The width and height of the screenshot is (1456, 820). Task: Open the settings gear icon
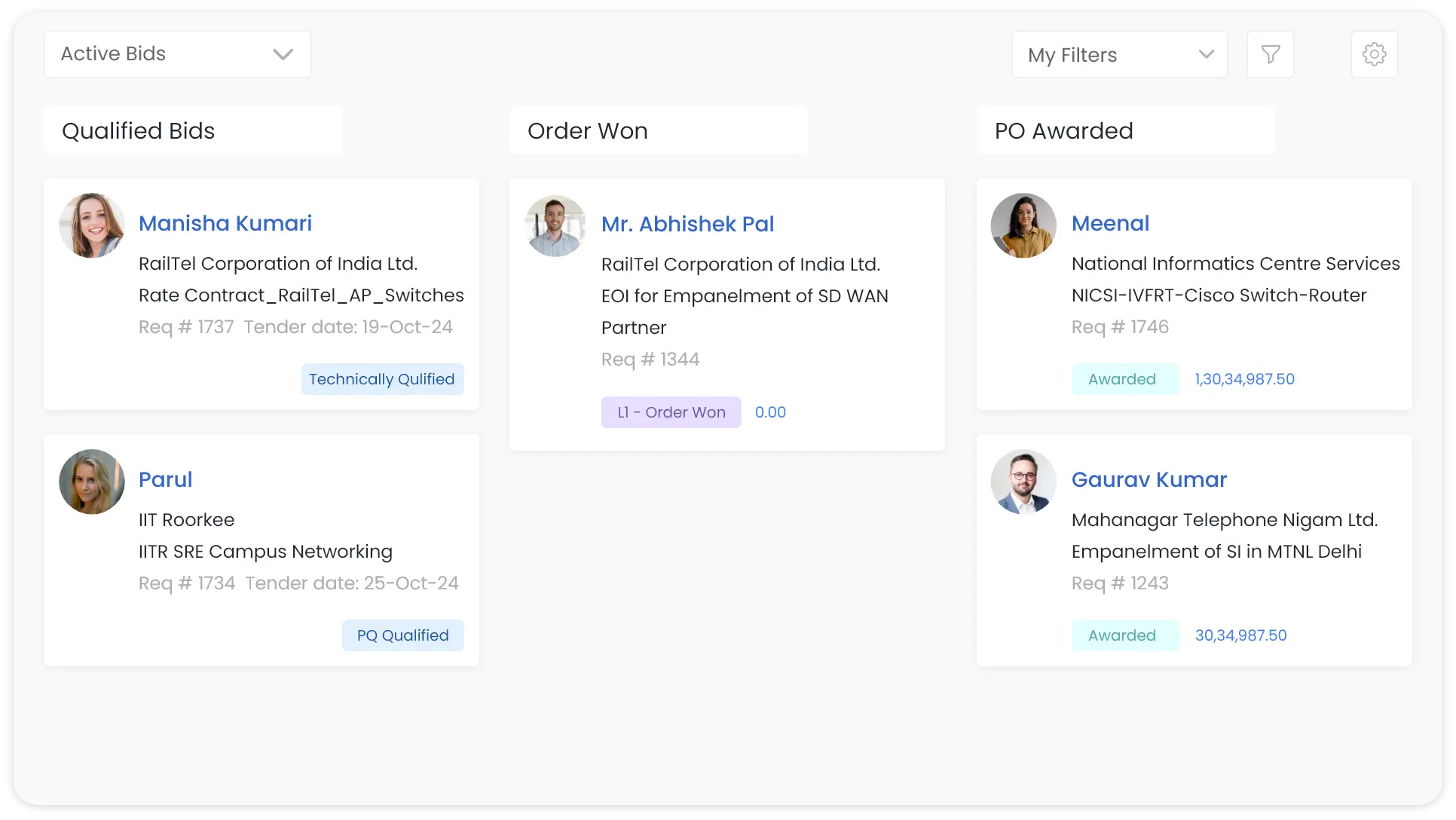[x=1374, y=54]
